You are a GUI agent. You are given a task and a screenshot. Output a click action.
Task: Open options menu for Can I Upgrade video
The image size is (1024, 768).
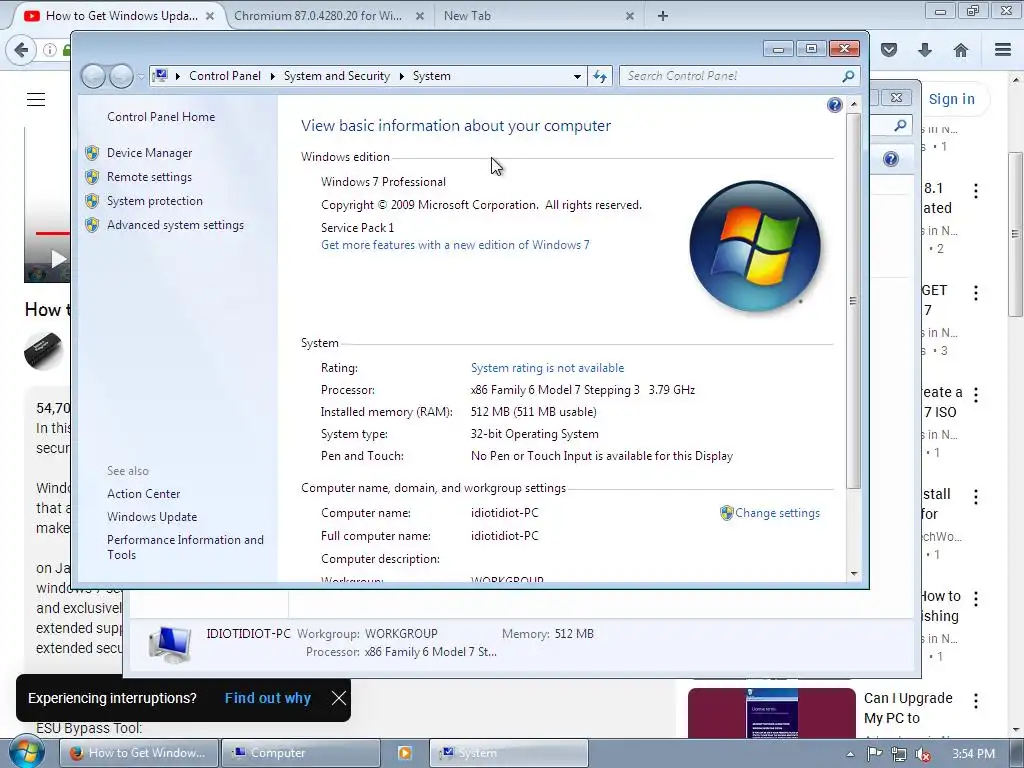tap(976, 701)
